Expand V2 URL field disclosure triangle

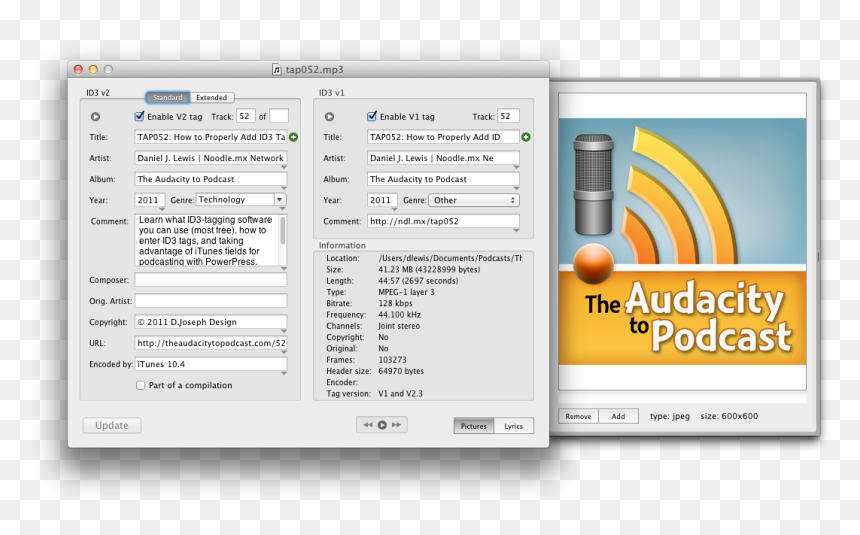[x=284, y=352]
